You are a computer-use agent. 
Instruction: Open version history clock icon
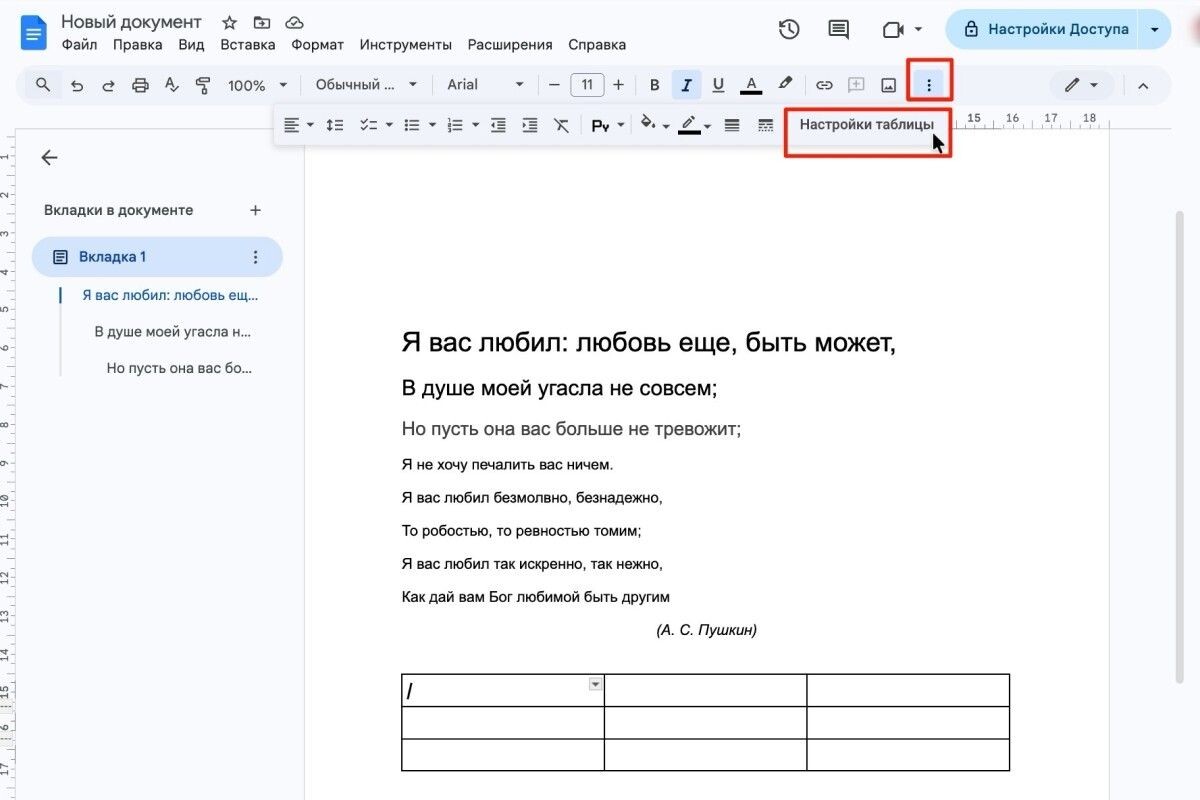point(789,30)
